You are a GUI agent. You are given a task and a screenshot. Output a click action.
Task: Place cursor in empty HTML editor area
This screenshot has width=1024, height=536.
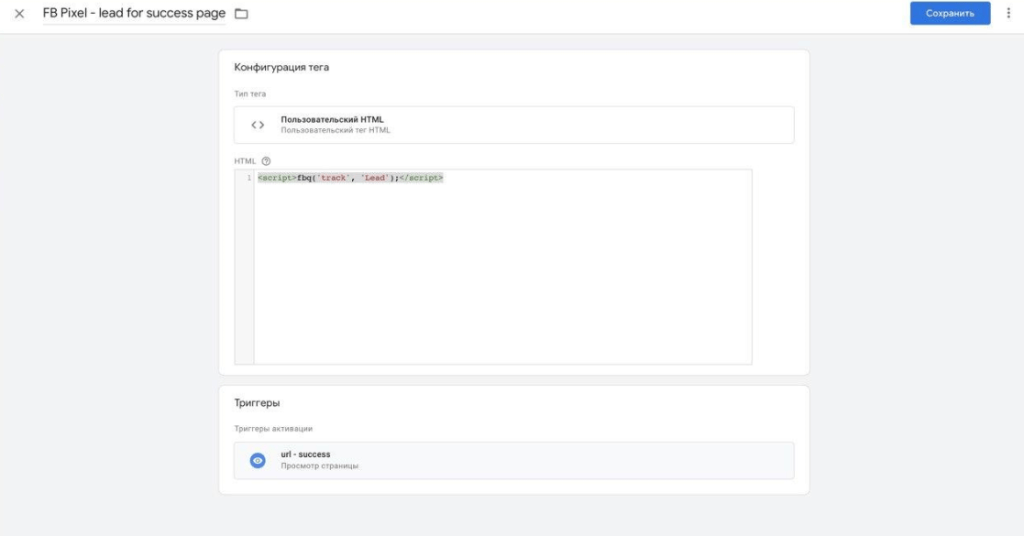pos(500,280)
